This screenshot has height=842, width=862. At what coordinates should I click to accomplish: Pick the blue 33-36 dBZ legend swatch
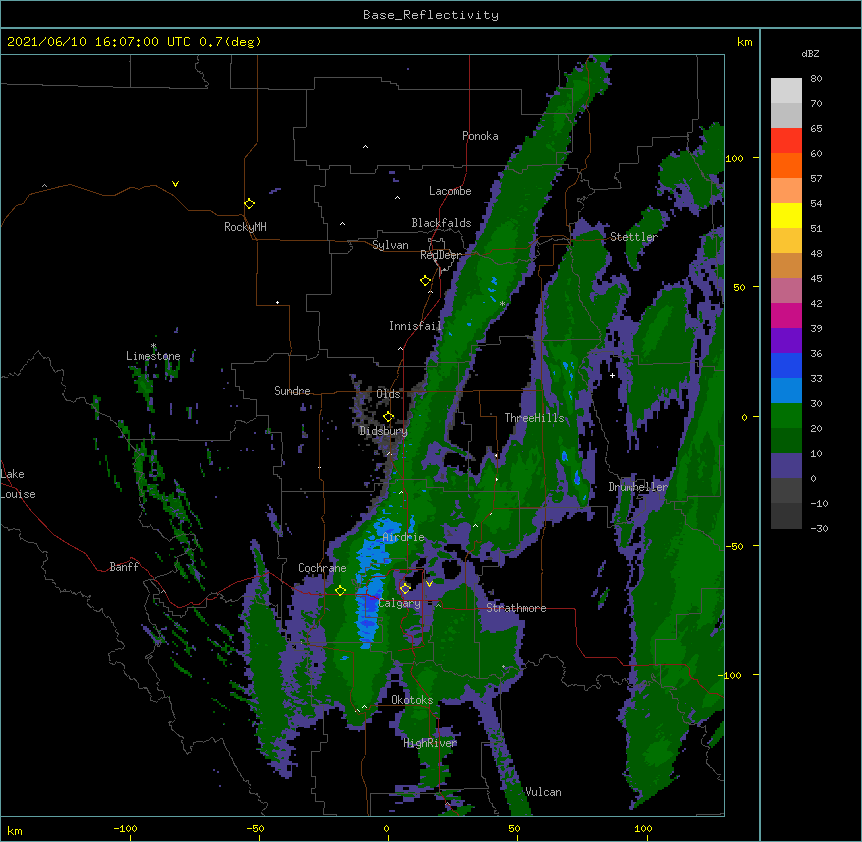(x=786, y=365)
